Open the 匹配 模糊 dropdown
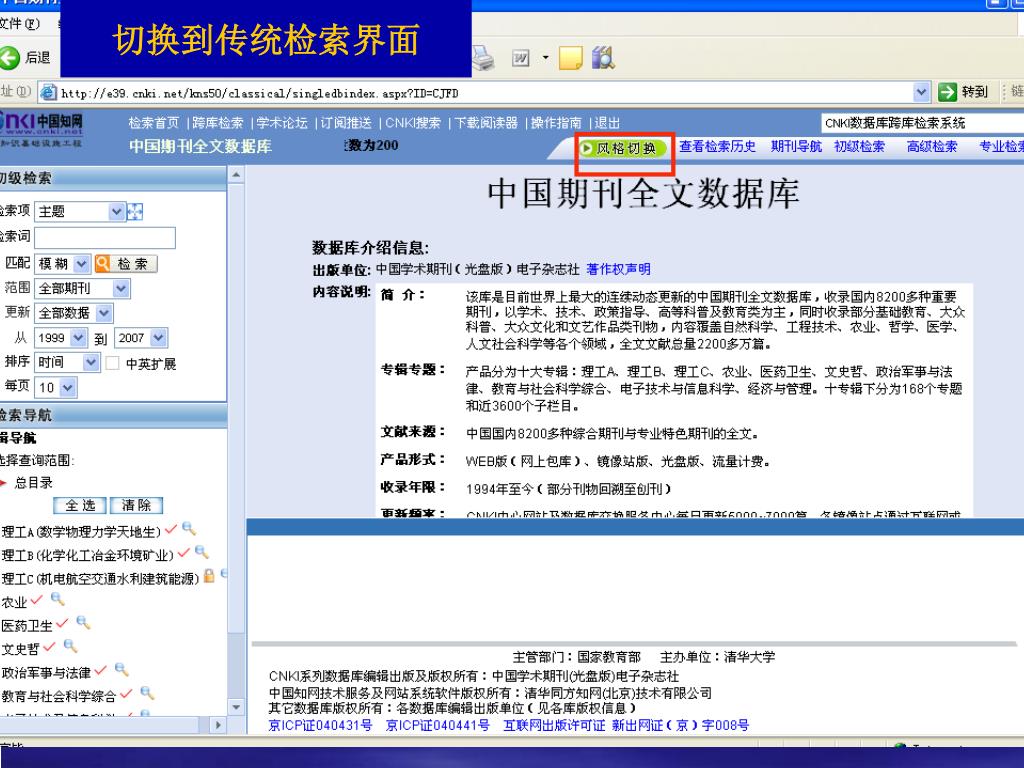Screen dimensions: 1024x768 82,264
